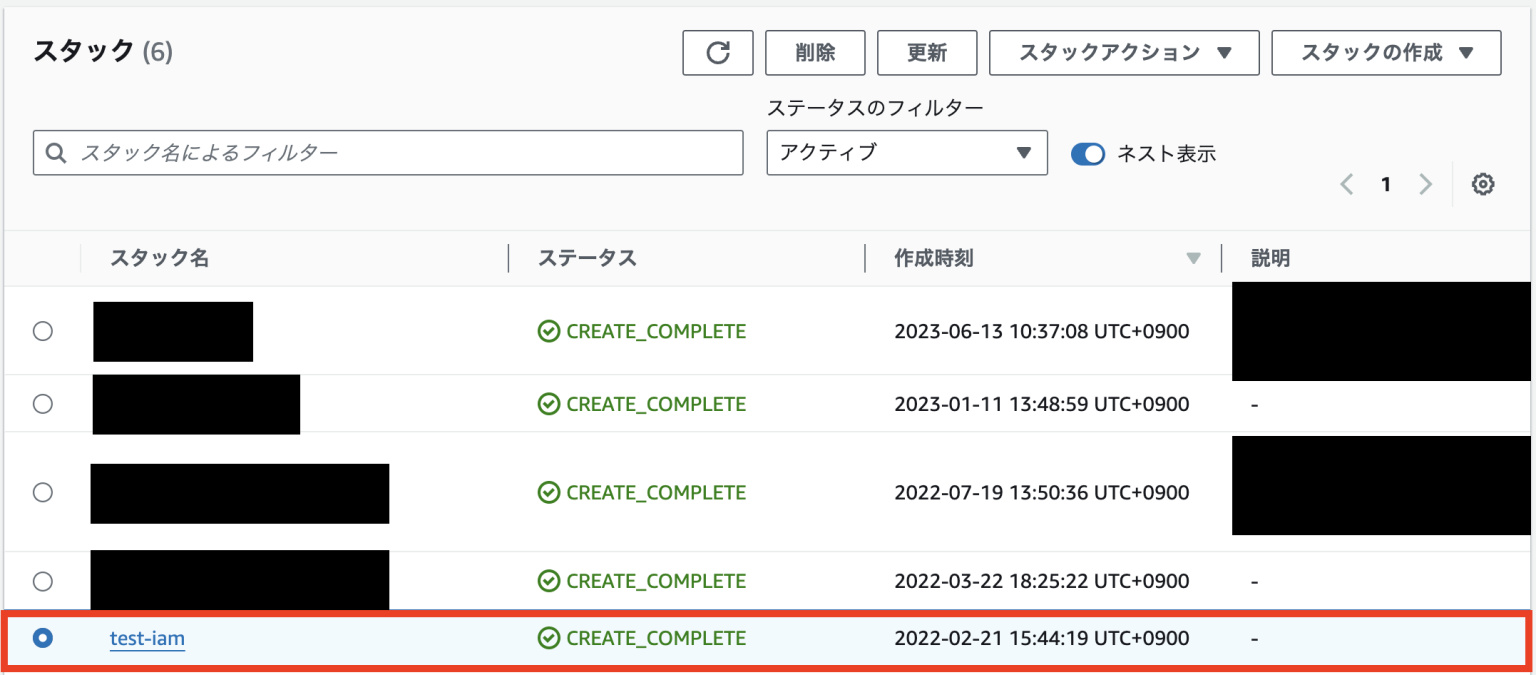Open the スタックの作成 dropdown

(1385, 52)
